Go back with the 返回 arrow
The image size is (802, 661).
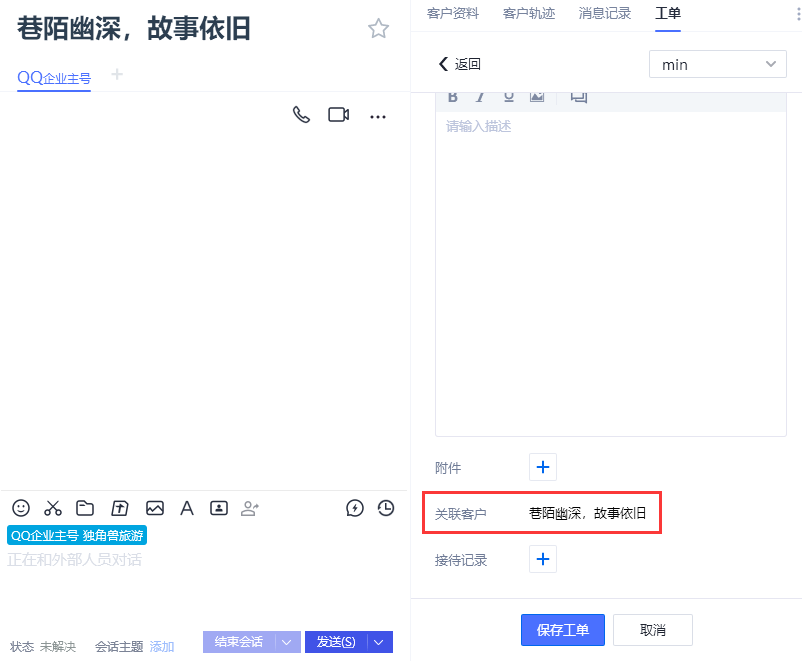pyautogui.click(x=460, y=64)
